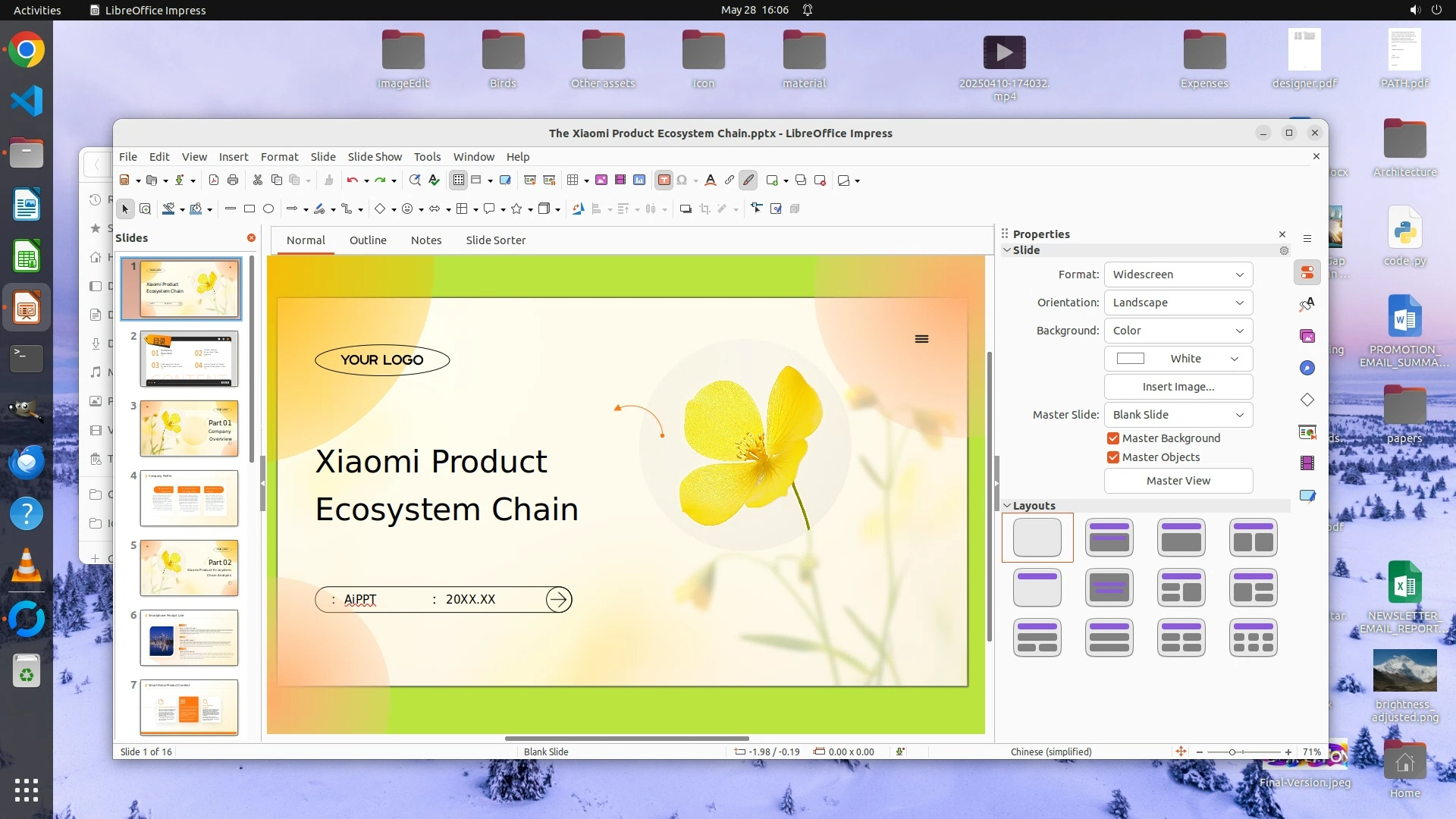Uncheck the Master Objects checkbox
Screen dimensions: 1456x819
coord(1113,457)
